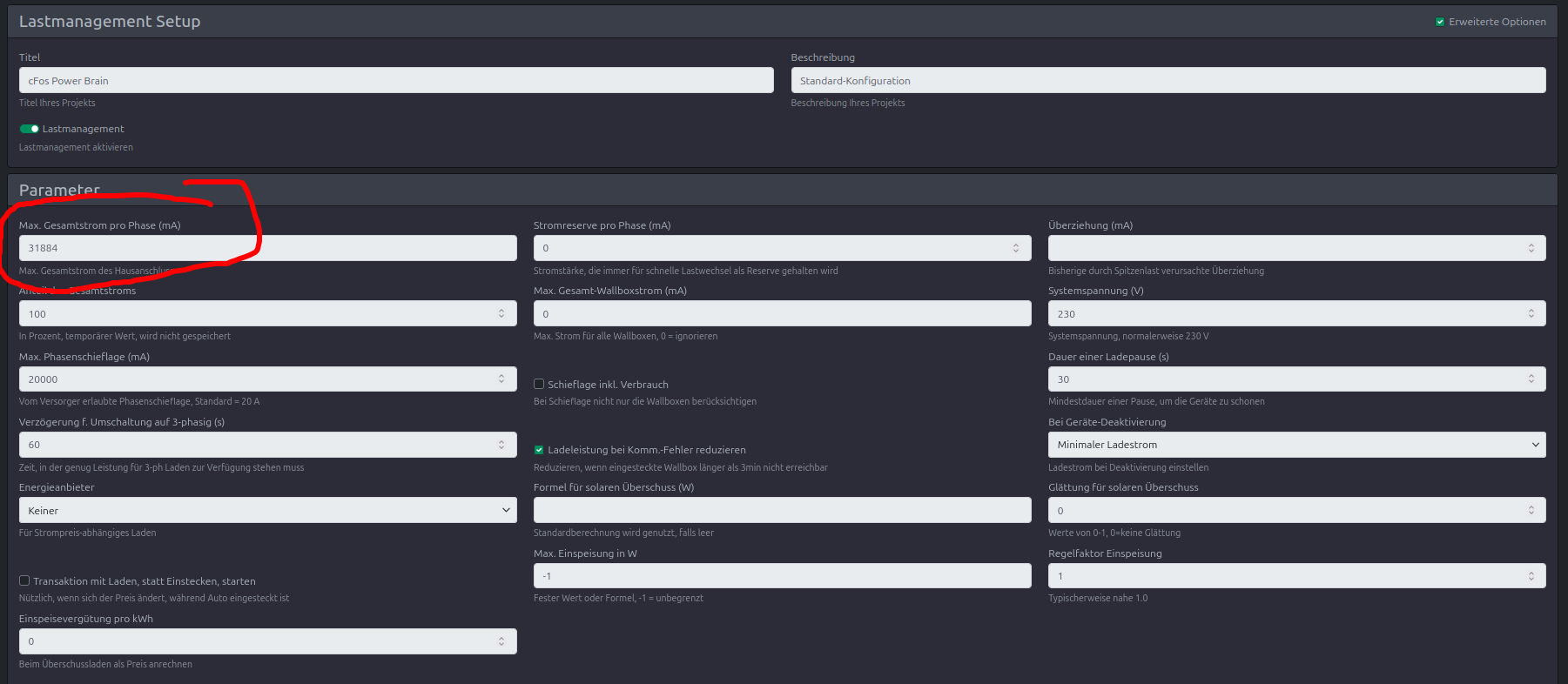The image size is (1568, 684).
Task: Click stepper in Dauer einer Ladepause
Action: (1531, 379)
